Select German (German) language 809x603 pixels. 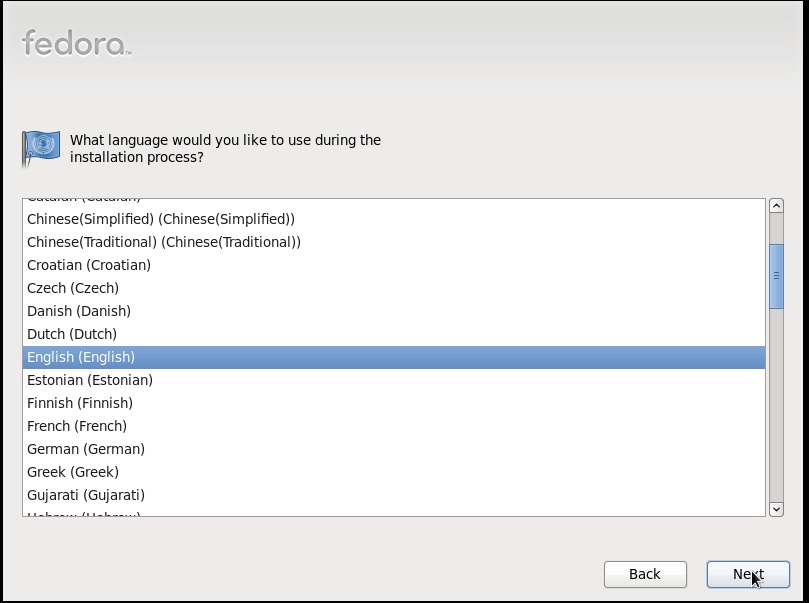pyautogui.click(x=394, y=449)
